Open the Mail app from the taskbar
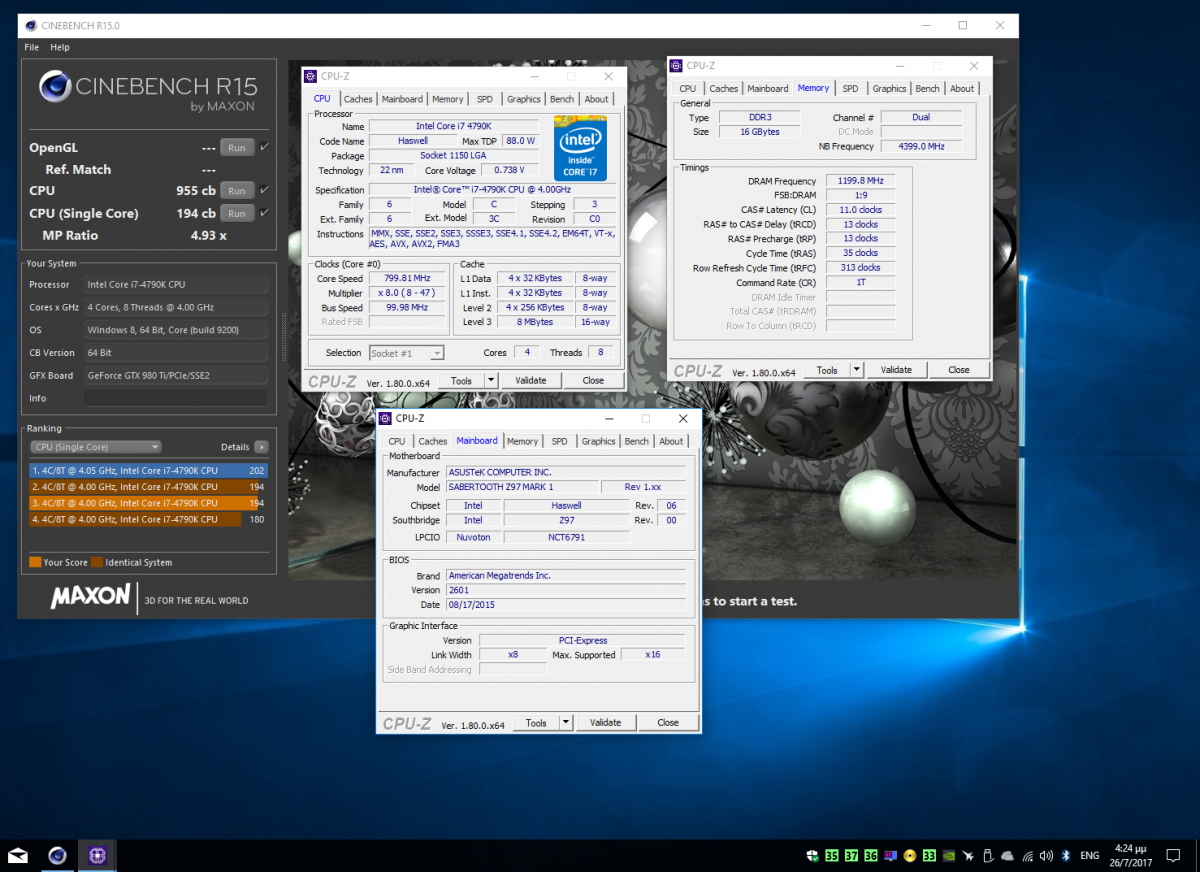Viewport: 1200px width, 872px height. click(x=19, y=855)
